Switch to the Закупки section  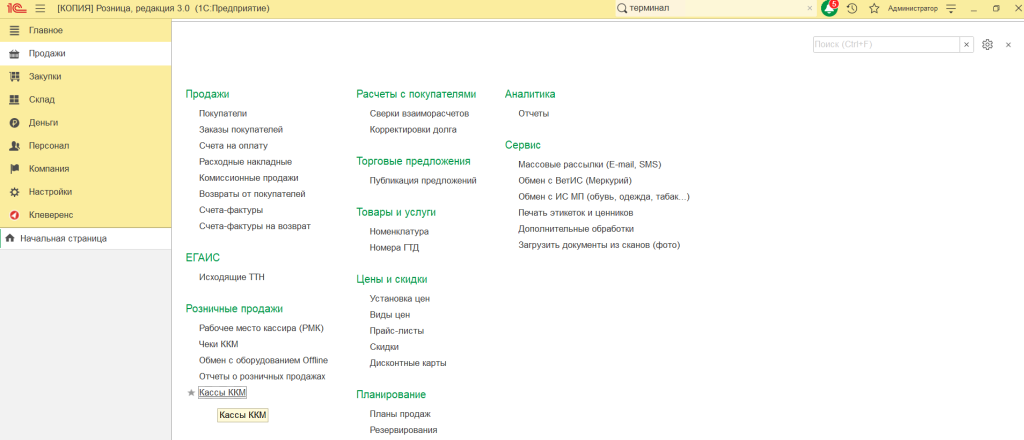[x=86, y=76]
